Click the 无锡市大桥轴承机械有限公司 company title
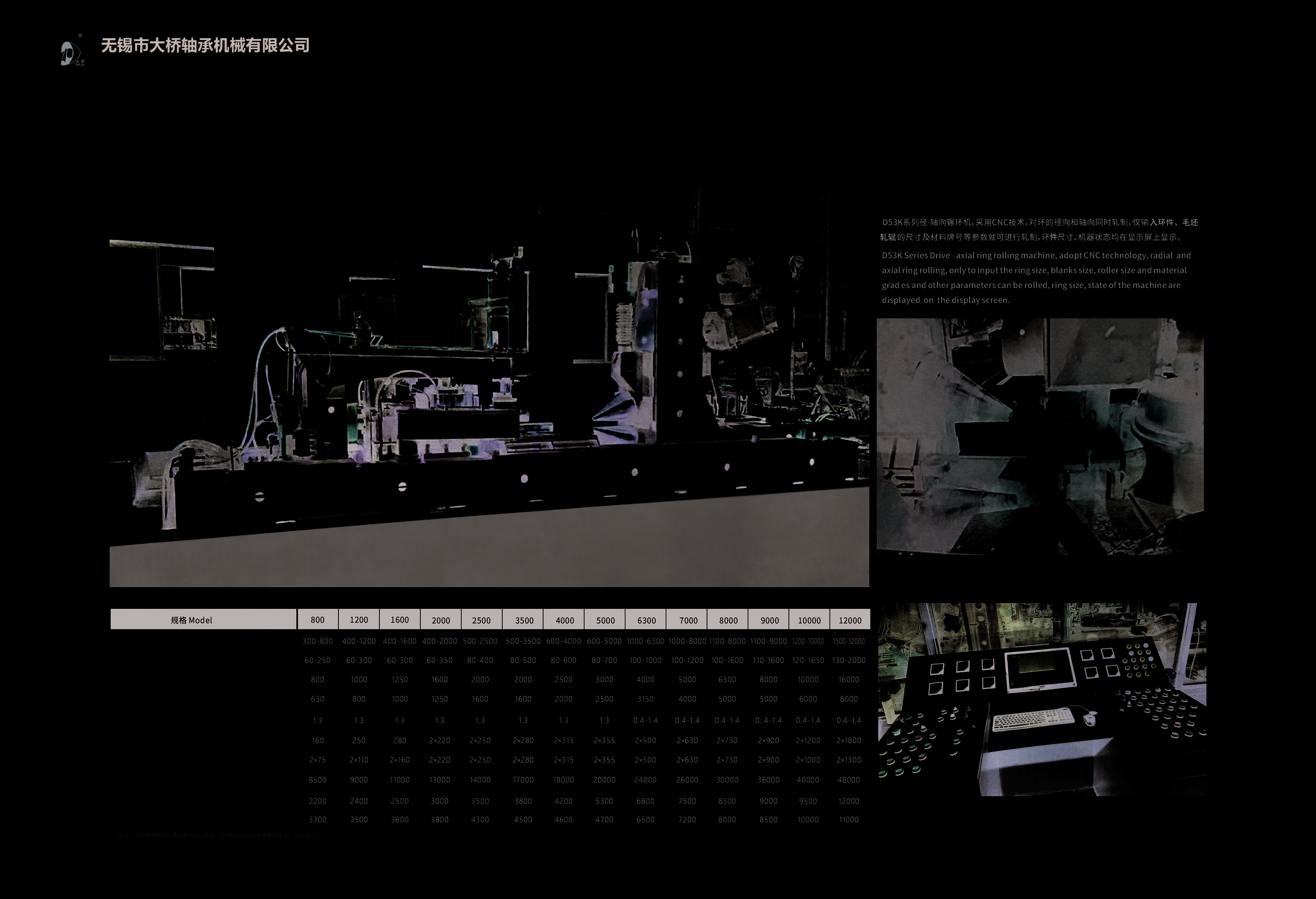Screen dimensions: 1316x899 click(206, 46)
